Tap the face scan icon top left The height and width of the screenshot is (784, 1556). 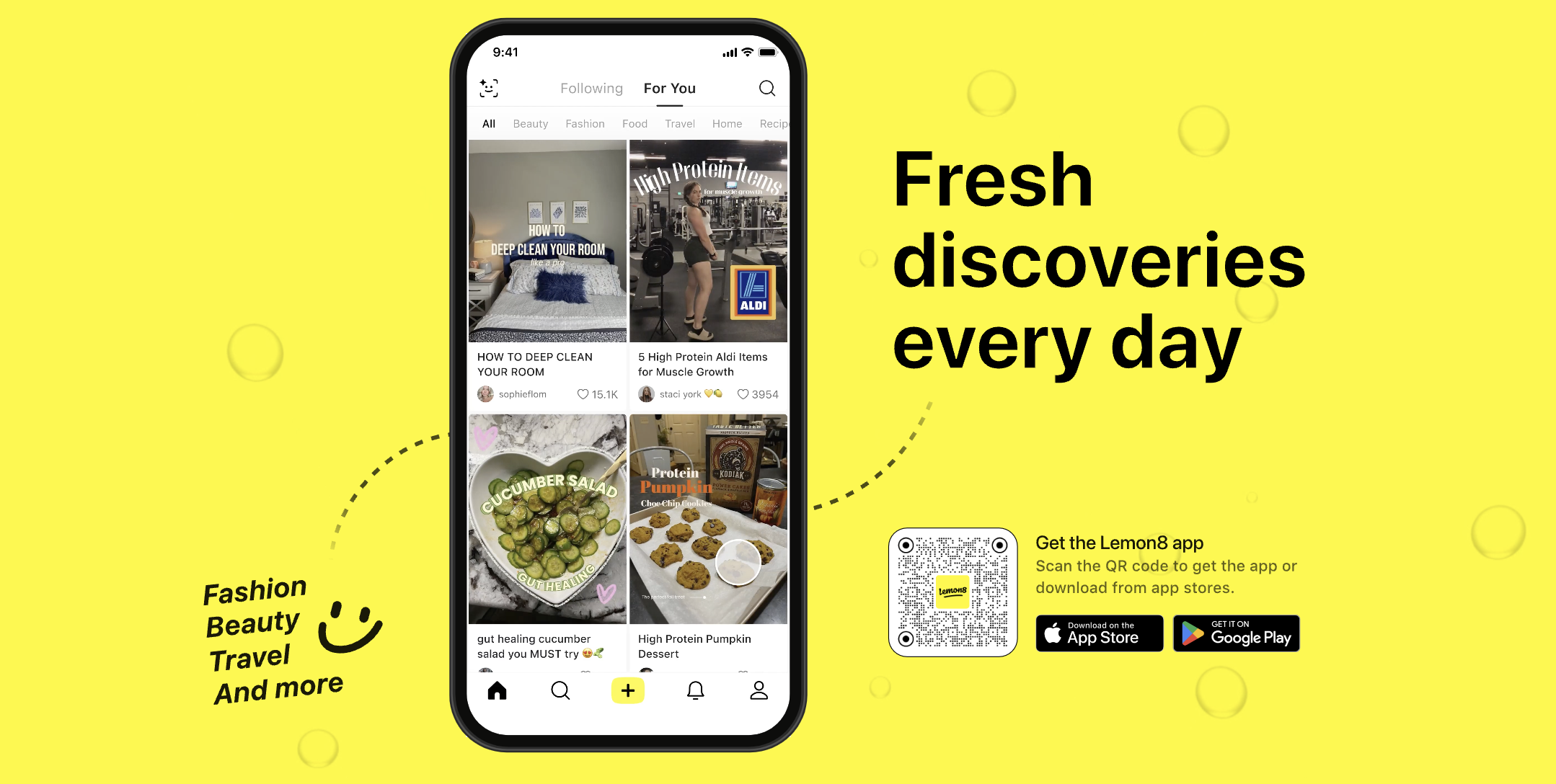point(489,89)
